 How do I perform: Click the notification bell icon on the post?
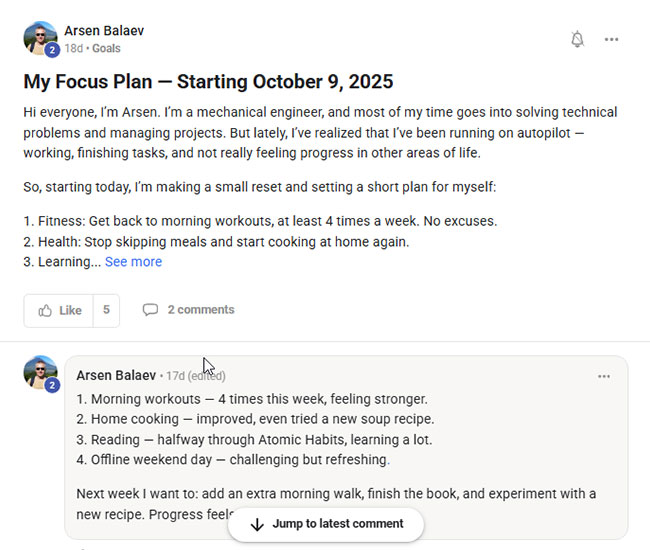click(x=577, y=40)
